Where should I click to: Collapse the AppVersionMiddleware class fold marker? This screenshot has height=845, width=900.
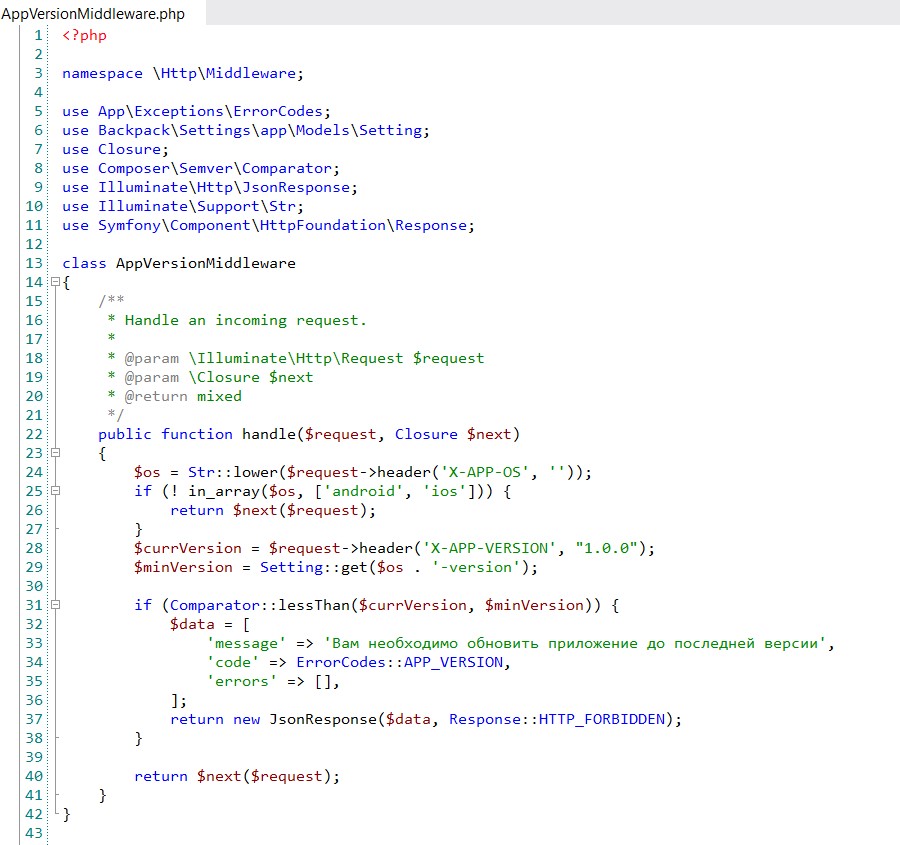click(54, 282)
